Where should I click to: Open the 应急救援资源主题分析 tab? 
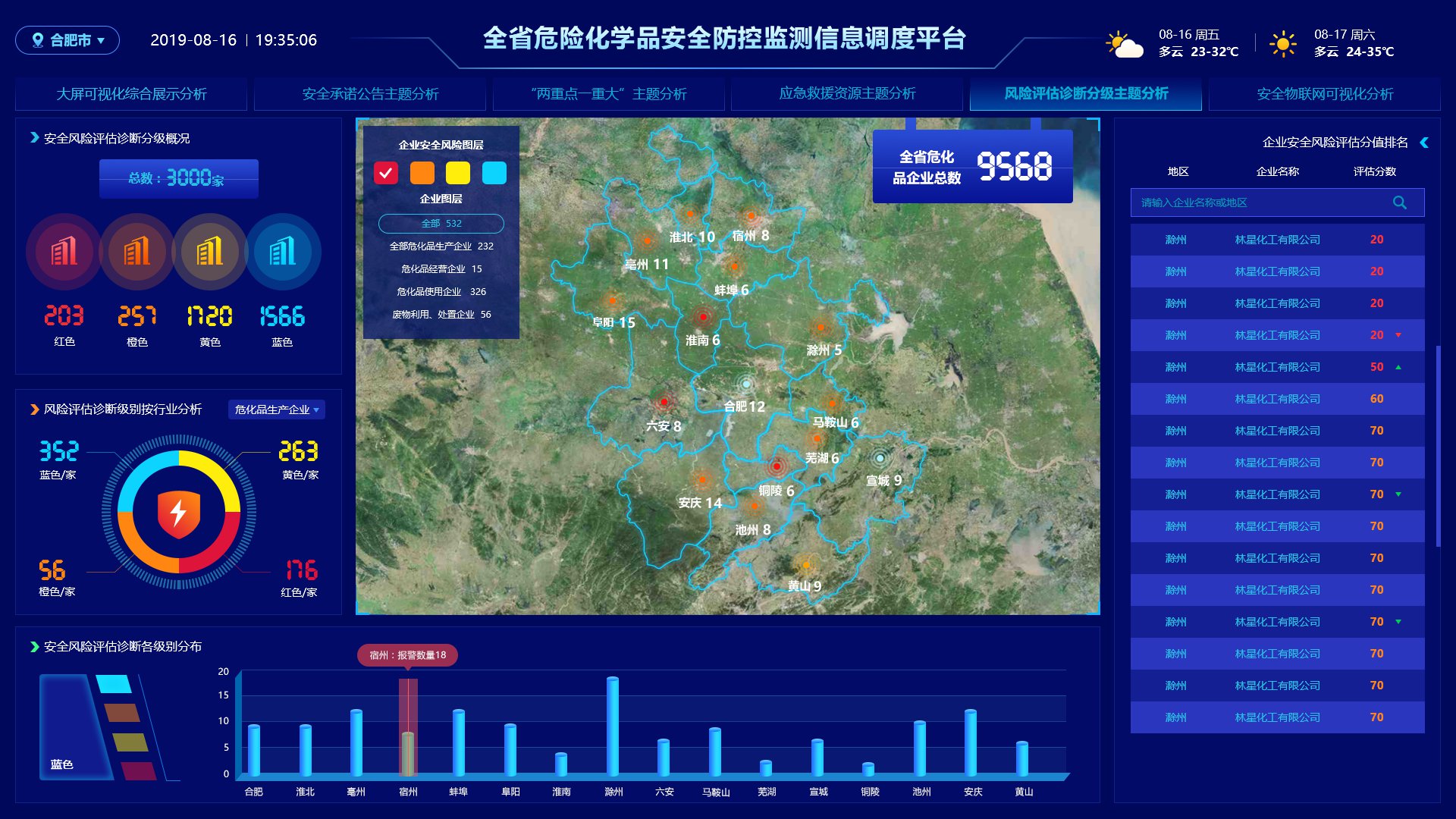[x=847, y=94]
